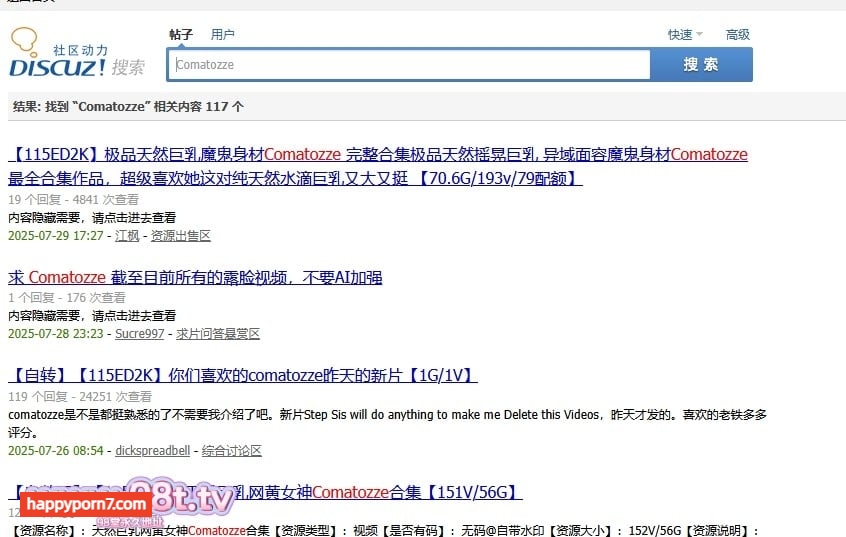Focus the search box containing Comatozze

(x=410, y=65)
